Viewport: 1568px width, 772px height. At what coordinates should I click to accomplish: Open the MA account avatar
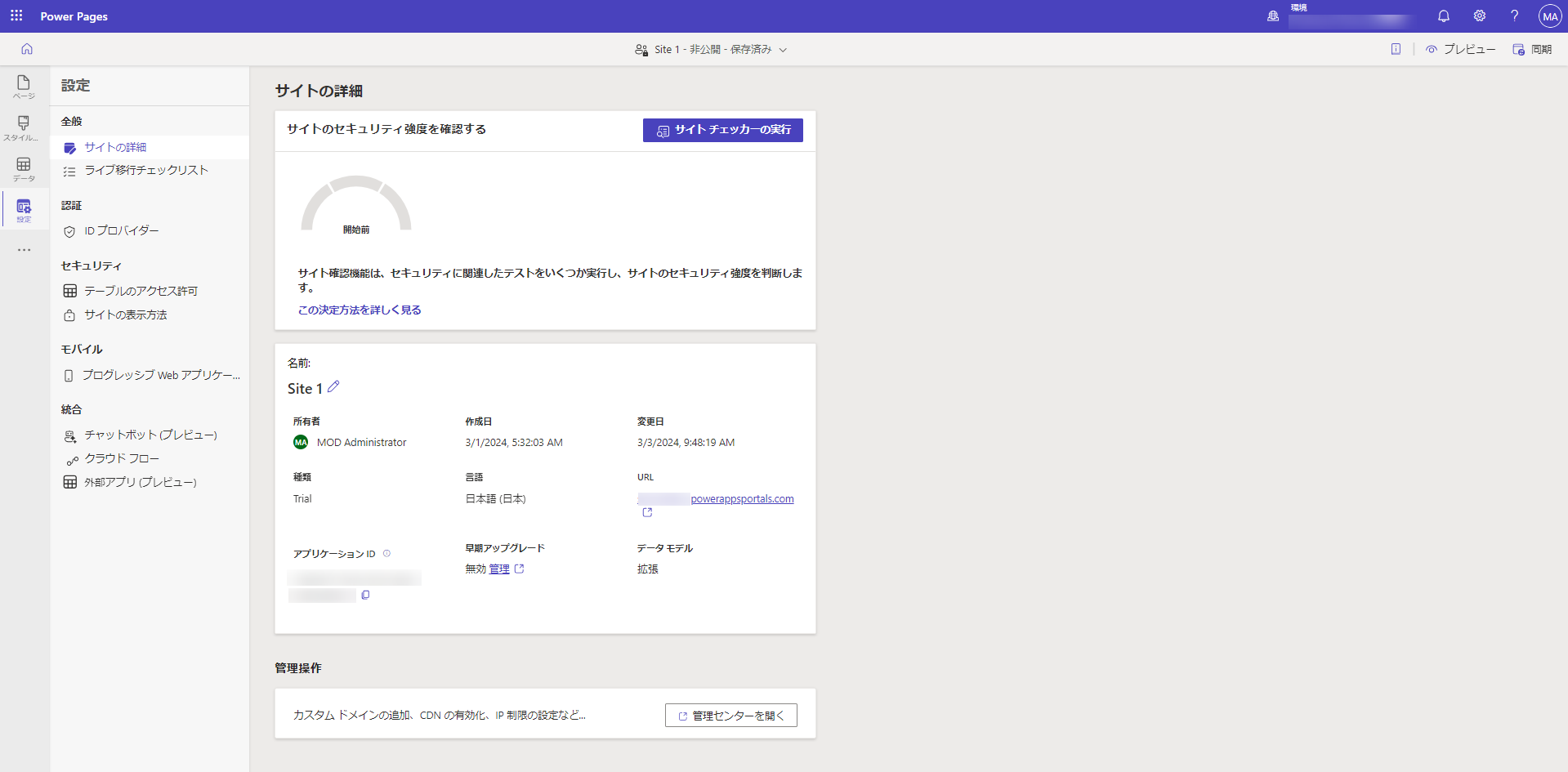[1550, 16]
